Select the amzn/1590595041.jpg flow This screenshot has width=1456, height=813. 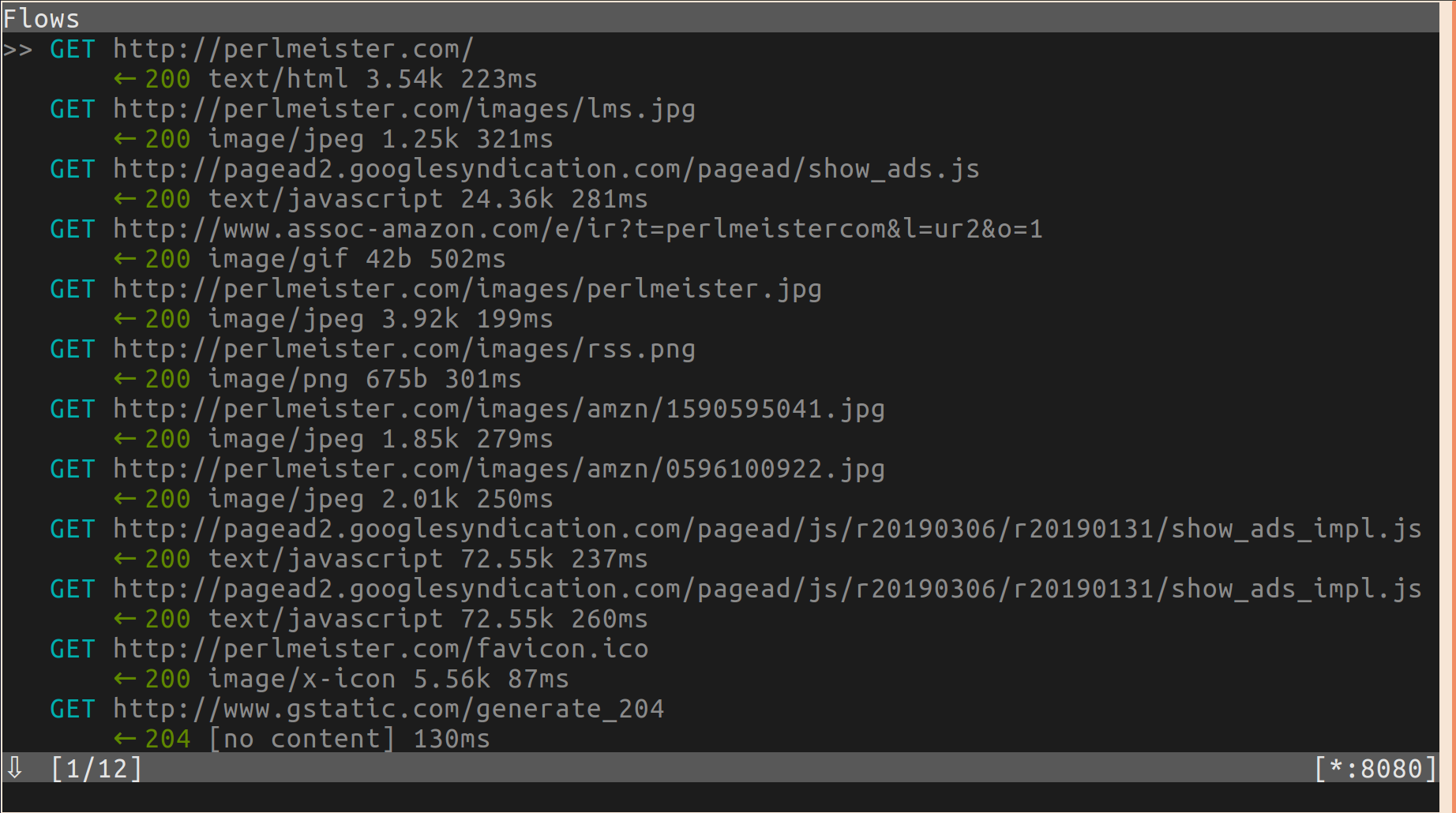point(467,409)
